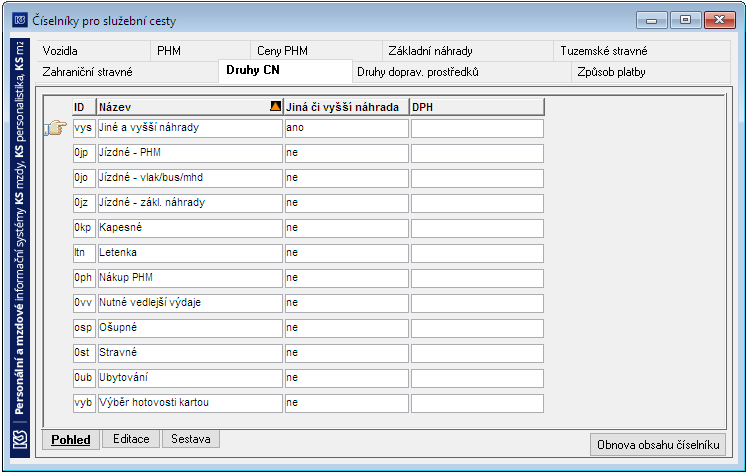Select the osp ID cell

click(84, 328)
